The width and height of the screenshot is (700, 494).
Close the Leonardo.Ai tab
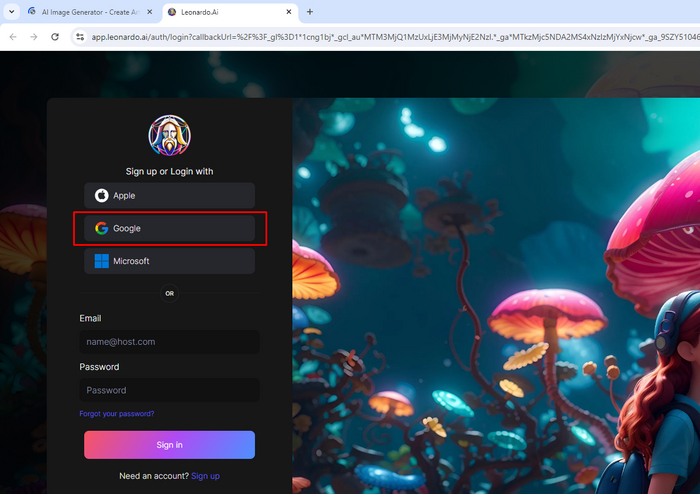tap(288, 12)
